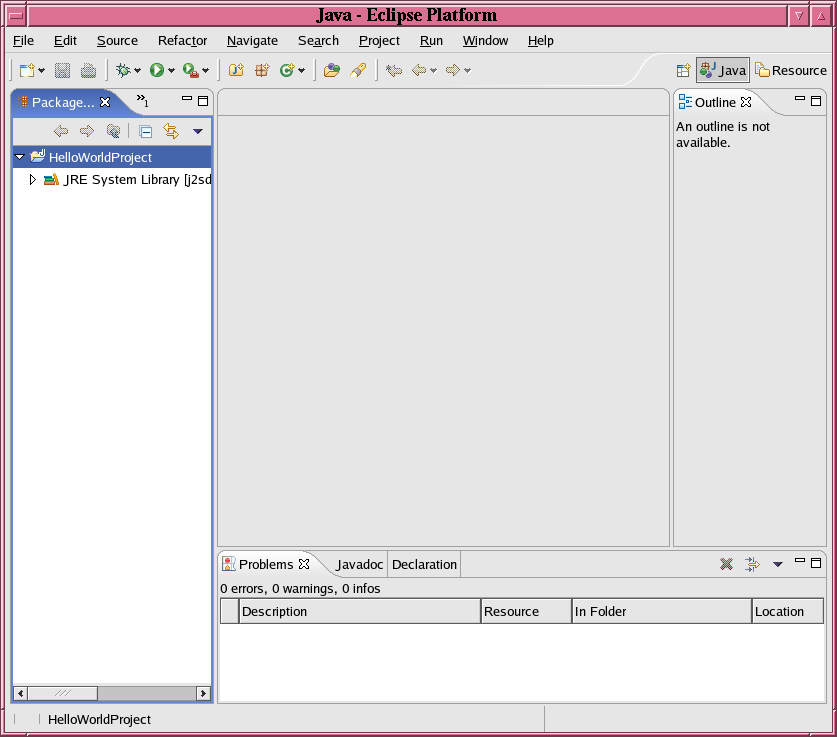Click the Forward navigation arrow in main toolbar

[x=453, y=70]
